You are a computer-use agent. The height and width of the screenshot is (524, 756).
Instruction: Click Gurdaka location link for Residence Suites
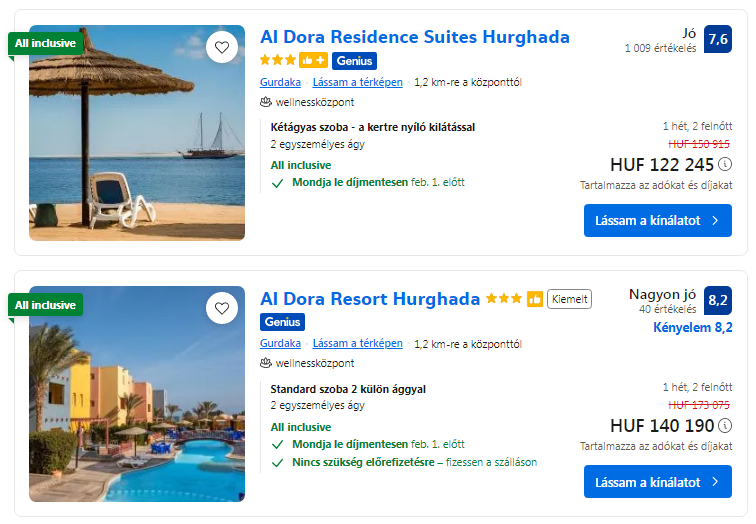(x=280, y=82)
